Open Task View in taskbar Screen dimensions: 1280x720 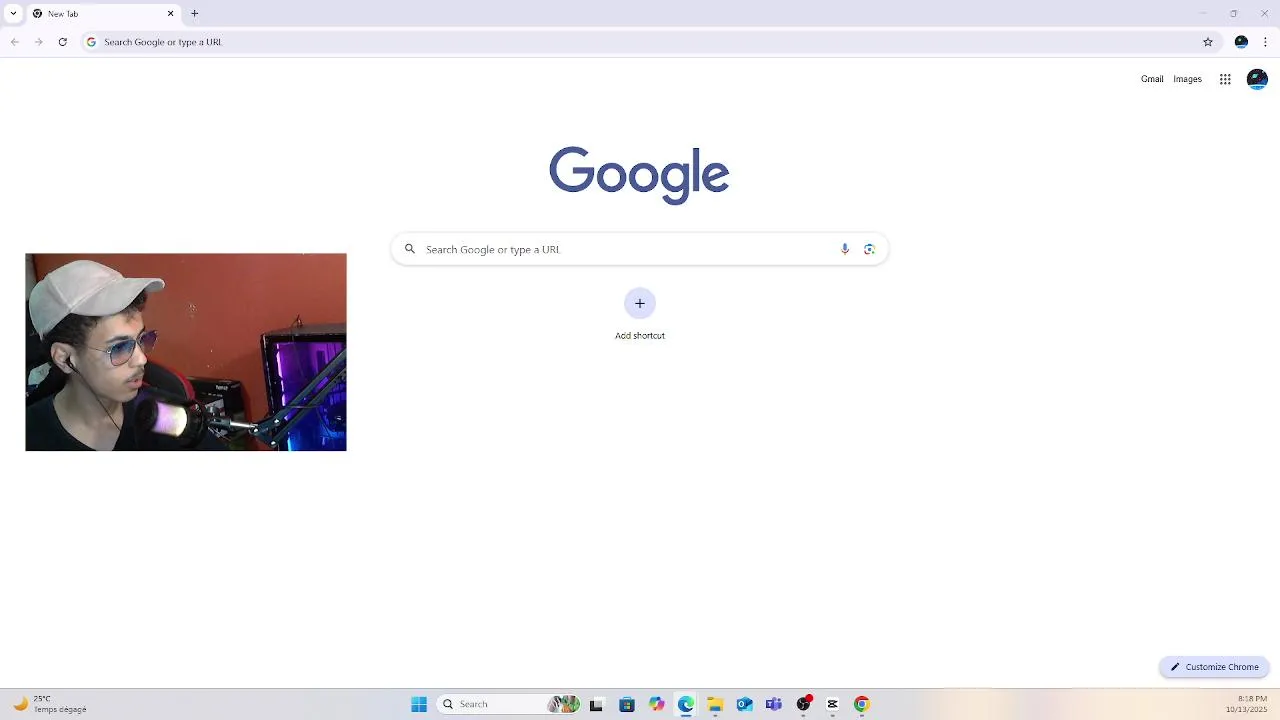coord(597,704)
